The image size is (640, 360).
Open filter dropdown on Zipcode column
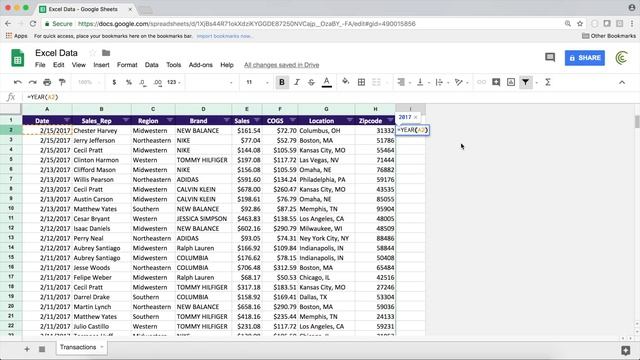pos(390,120)
